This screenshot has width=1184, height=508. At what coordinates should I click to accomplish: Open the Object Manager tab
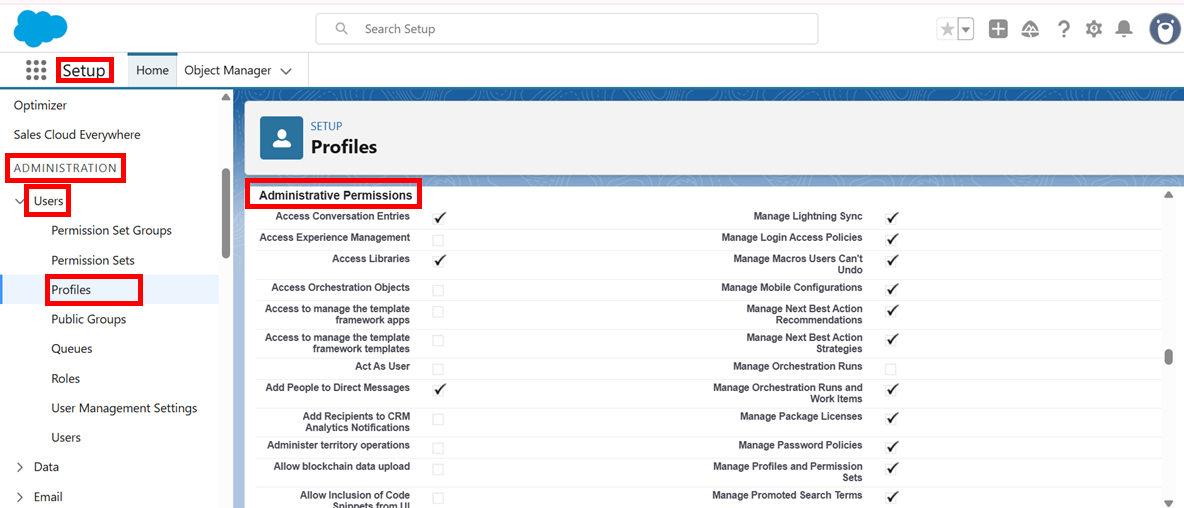(x=227, y=70)
